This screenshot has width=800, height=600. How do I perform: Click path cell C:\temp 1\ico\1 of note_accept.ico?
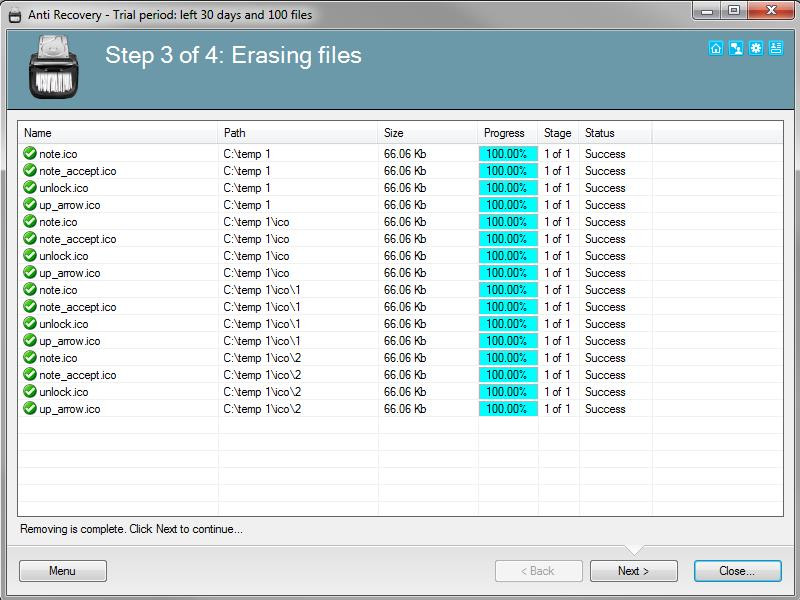(x=262, y=307)
